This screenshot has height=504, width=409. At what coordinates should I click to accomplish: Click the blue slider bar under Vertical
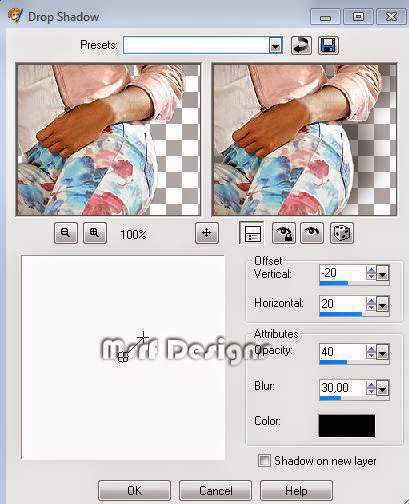334,283
